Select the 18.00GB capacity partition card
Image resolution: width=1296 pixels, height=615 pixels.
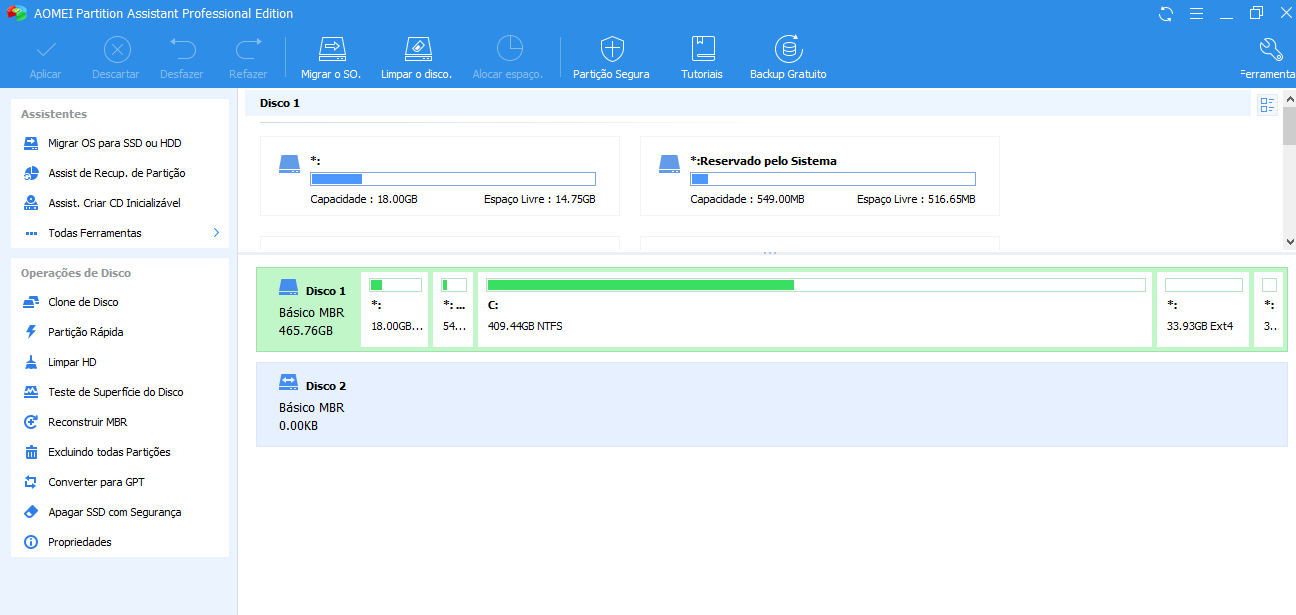[x=440, y=176]
